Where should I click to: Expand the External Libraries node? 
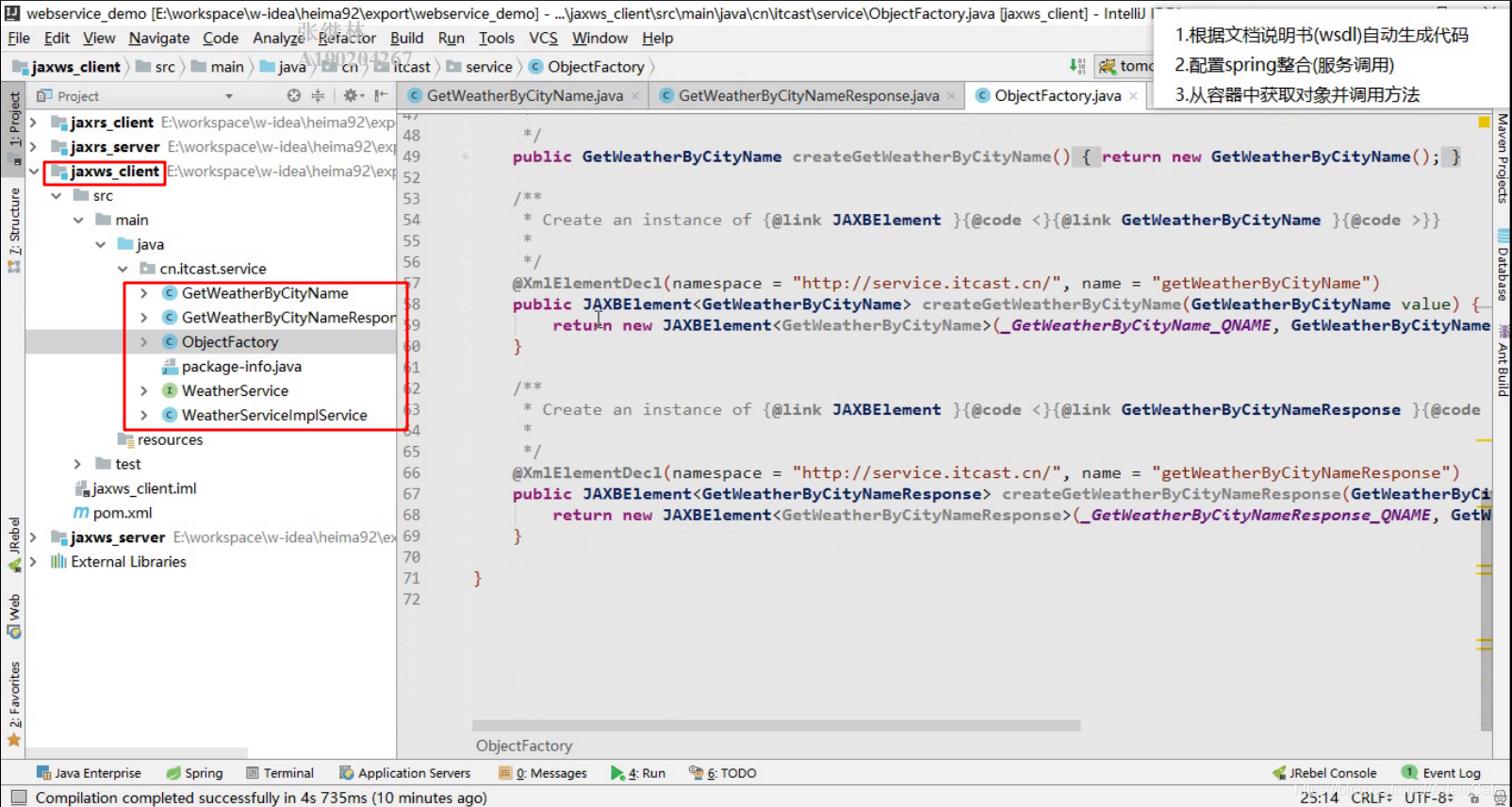coord(34,562)
